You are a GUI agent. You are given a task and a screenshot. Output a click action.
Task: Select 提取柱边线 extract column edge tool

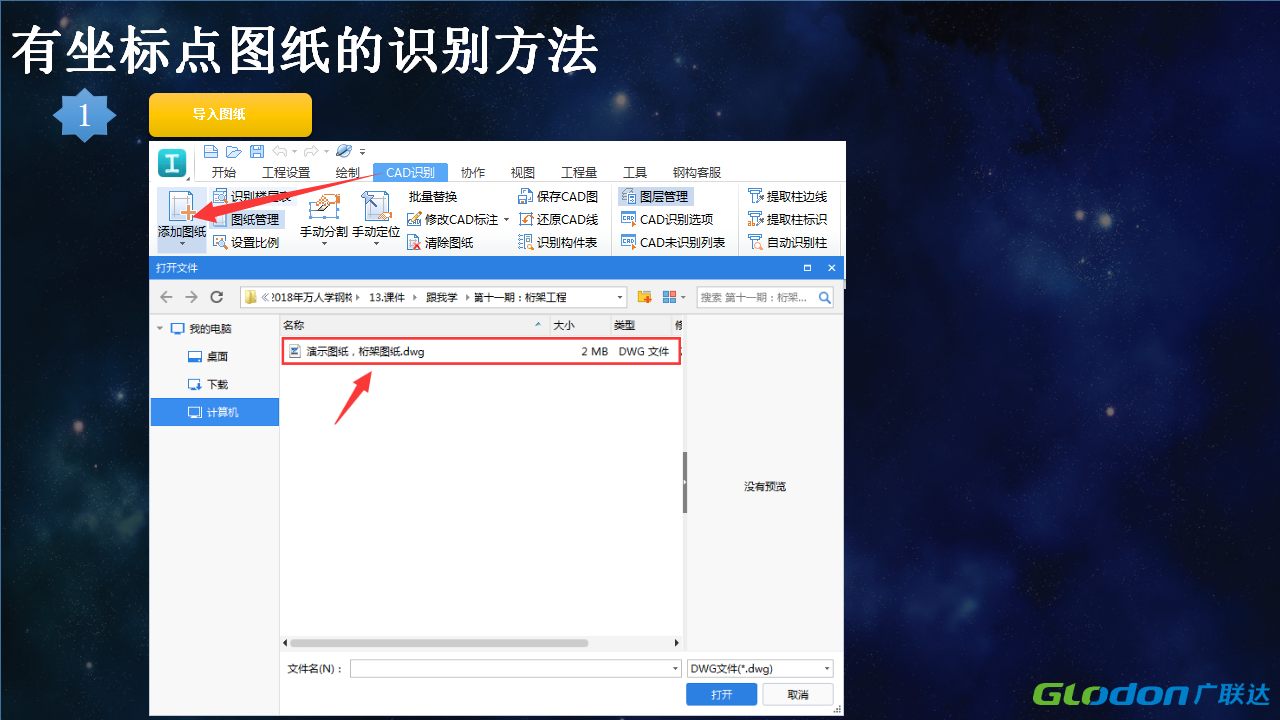[788, 197]
